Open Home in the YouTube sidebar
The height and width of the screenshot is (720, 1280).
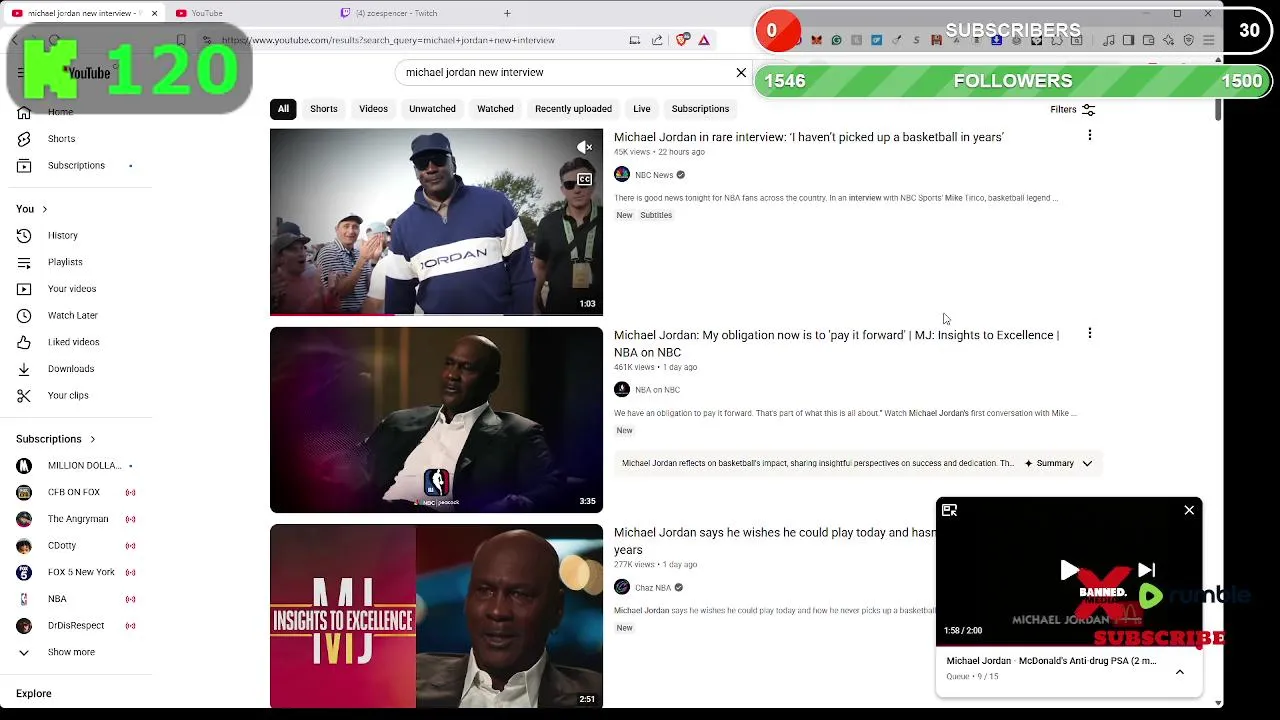click(60, 112)
